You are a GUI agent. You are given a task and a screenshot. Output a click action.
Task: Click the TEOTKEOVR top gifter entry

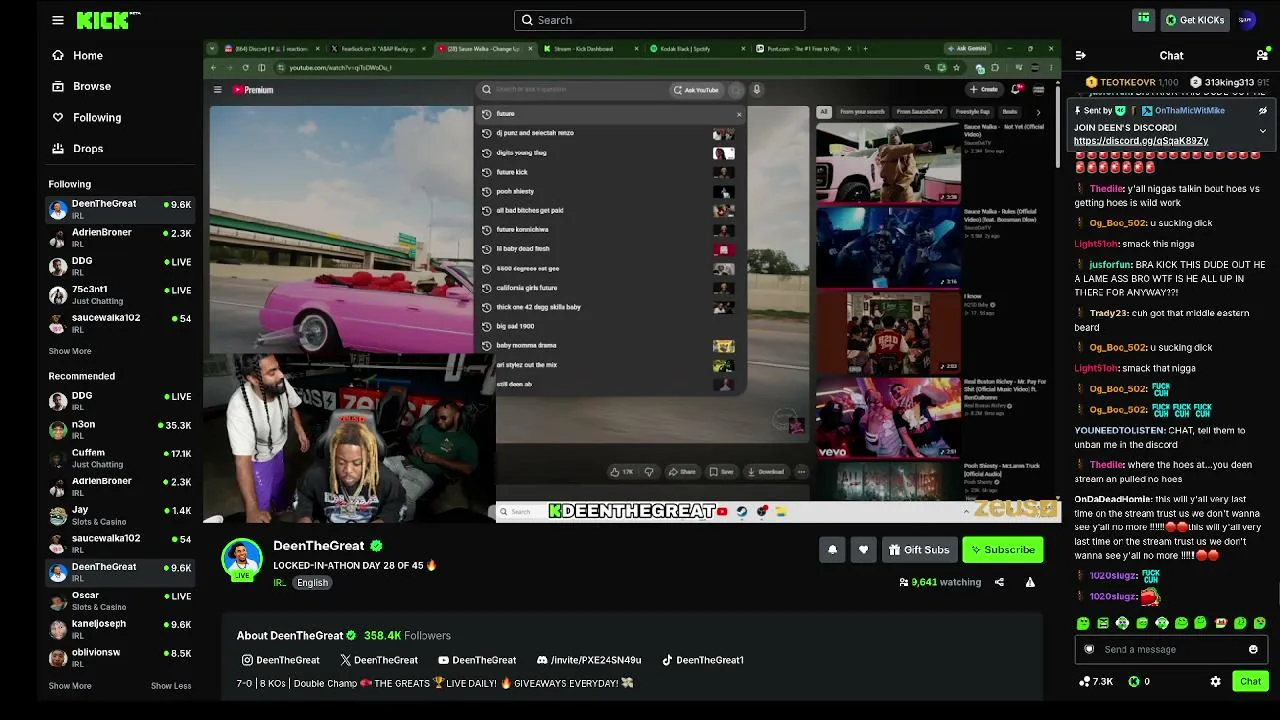pos(1131,82)
